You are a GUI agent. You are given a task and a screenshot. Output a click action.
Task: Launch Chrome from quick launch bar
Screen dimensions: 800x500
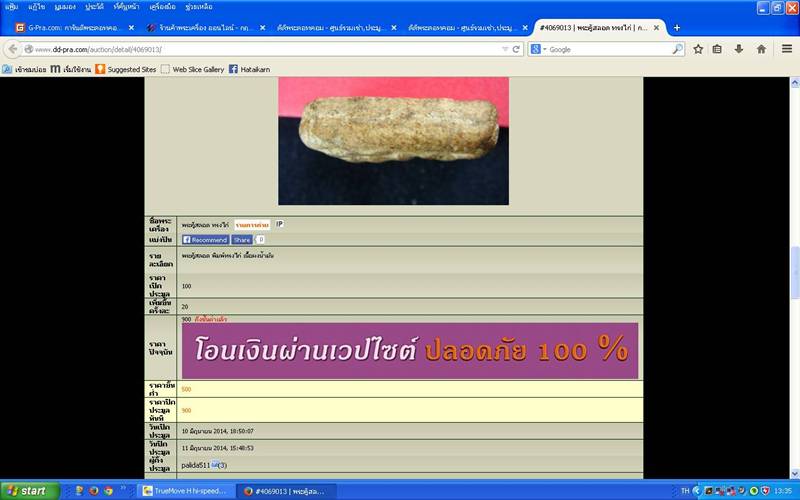click(x=108, y=491)
